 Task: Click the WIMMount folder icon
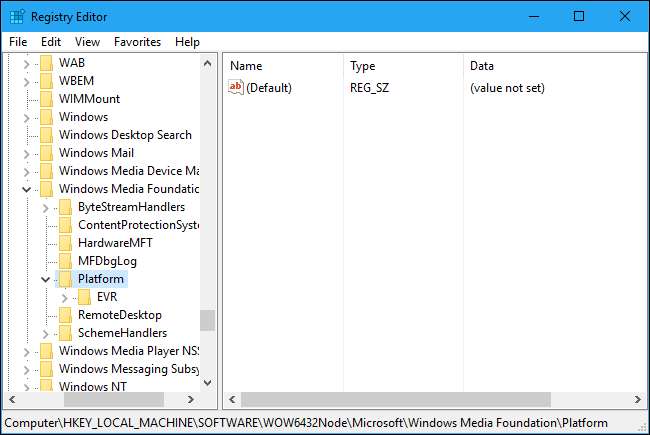pyautogui.click(x=46, y=99)
